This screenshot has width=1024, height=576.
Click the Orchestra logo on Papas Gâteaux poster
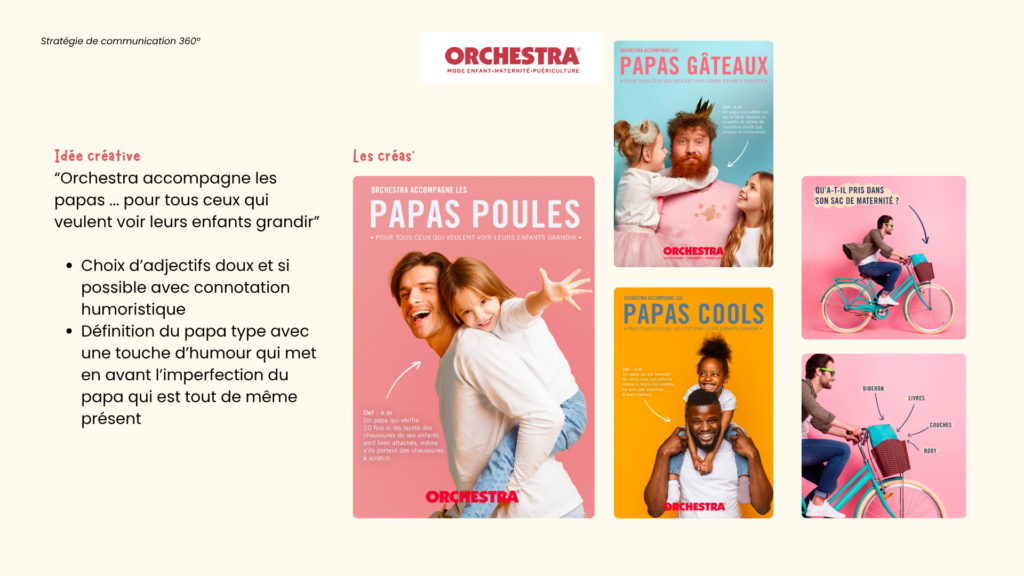click(694, 251)
